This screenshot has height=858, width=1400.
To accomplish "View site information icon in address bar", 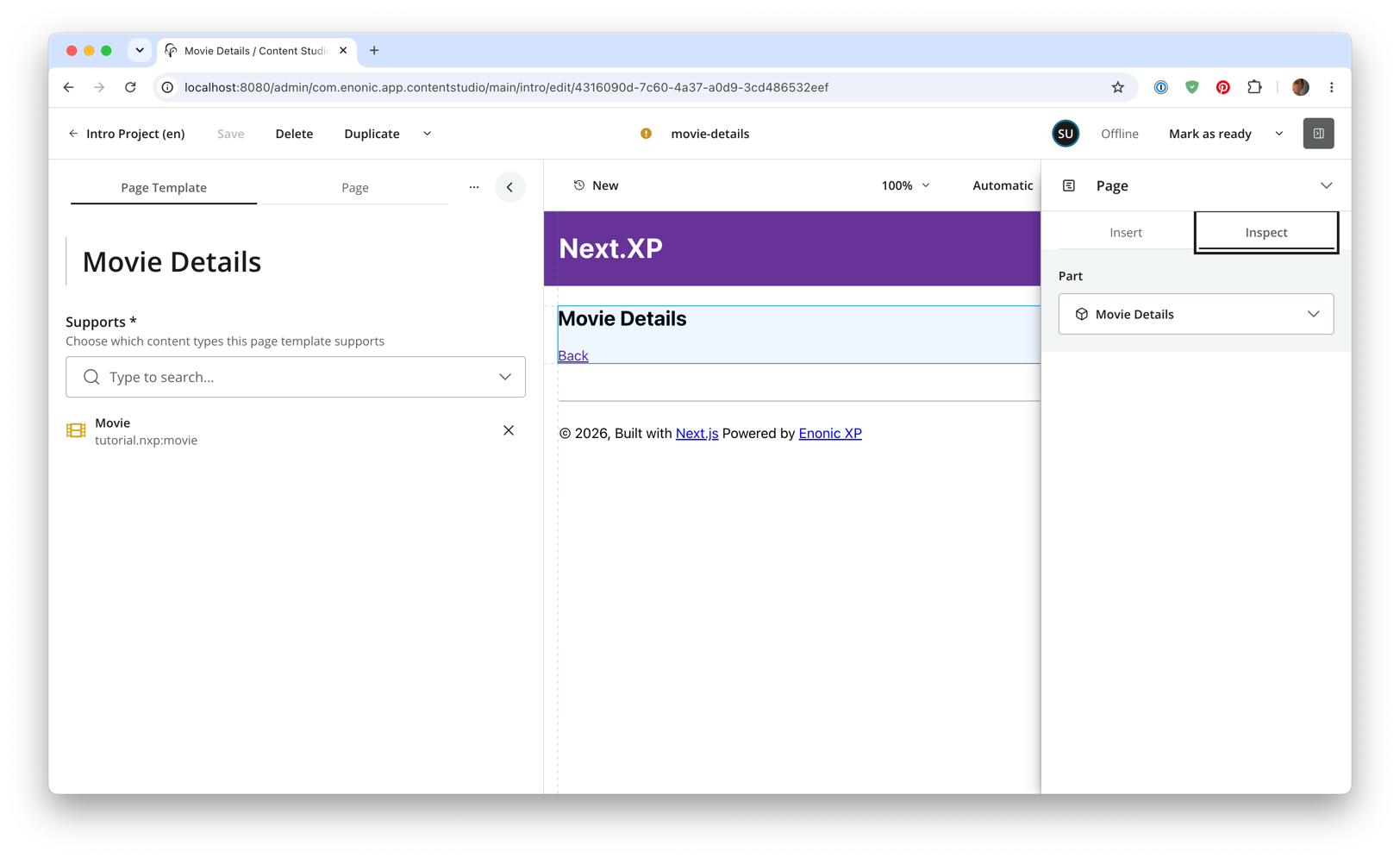I will pyautogui.click(x=167, y=87).
